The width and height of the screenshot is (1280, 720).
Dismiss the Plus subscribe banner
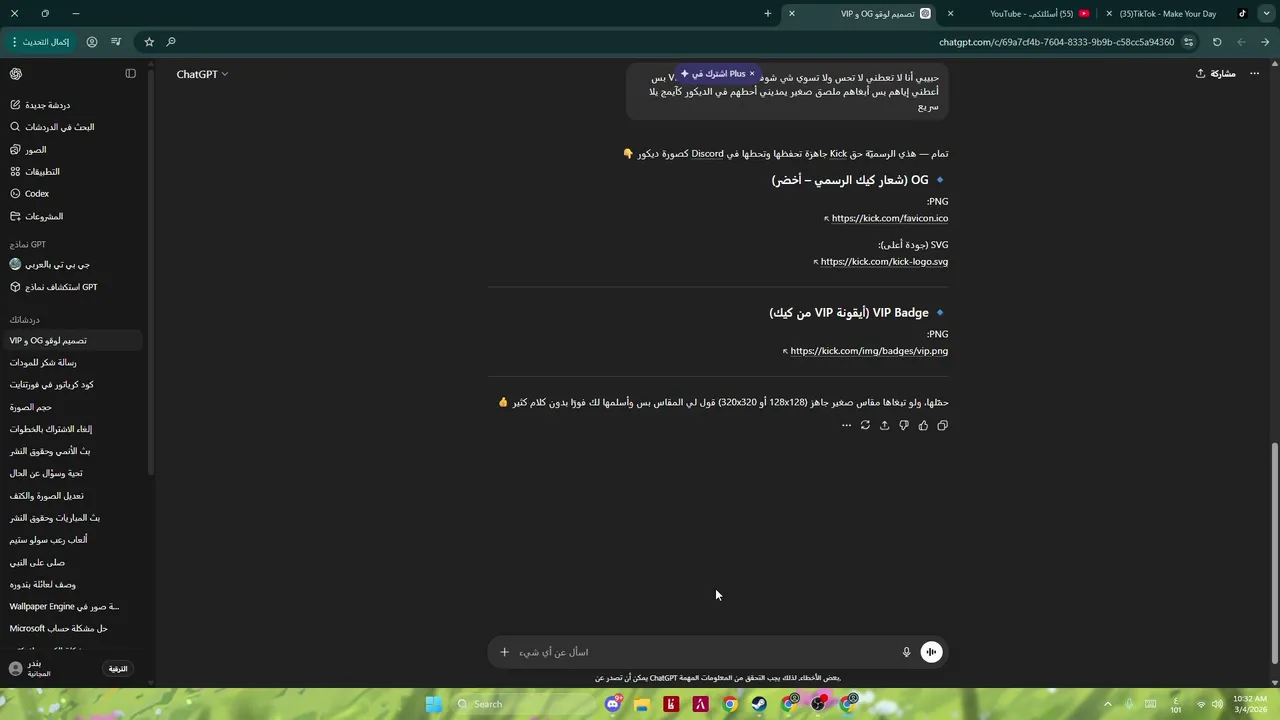752,74
